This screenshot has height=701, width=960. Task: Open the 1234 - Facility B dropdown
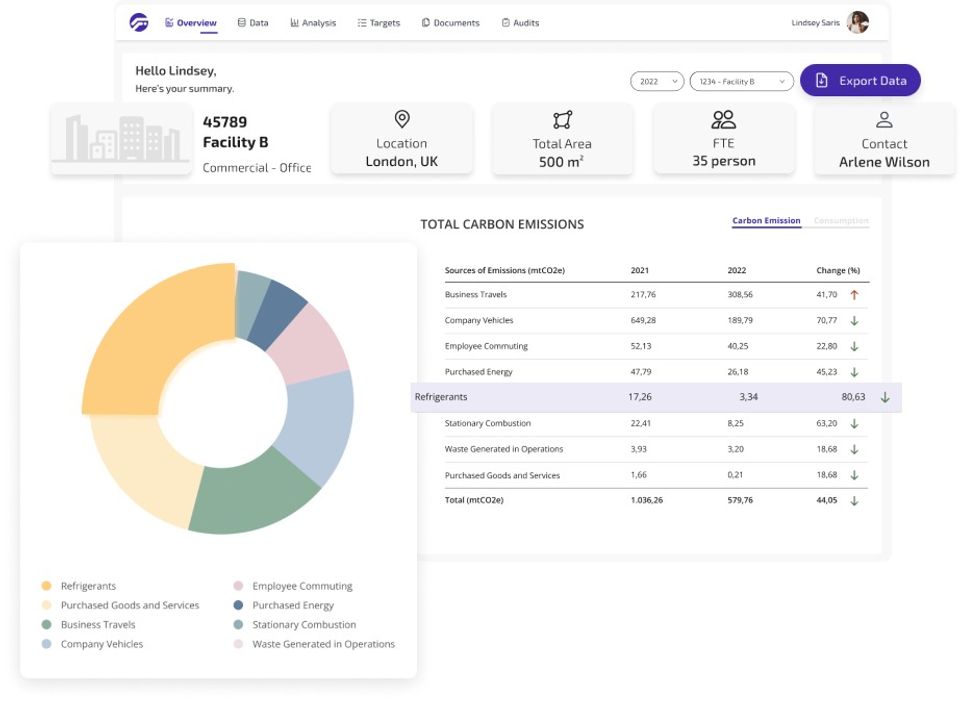[x=741, y=81]
